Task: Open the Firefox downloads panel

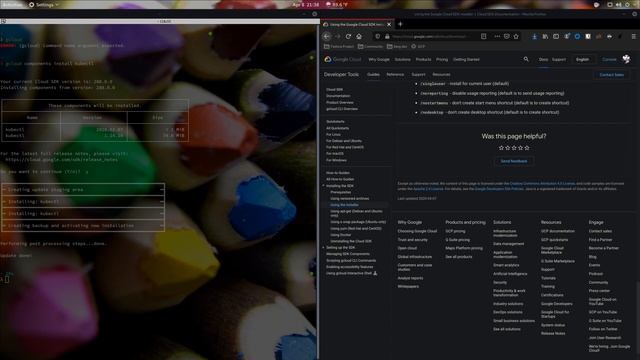Action: (534, 36)
